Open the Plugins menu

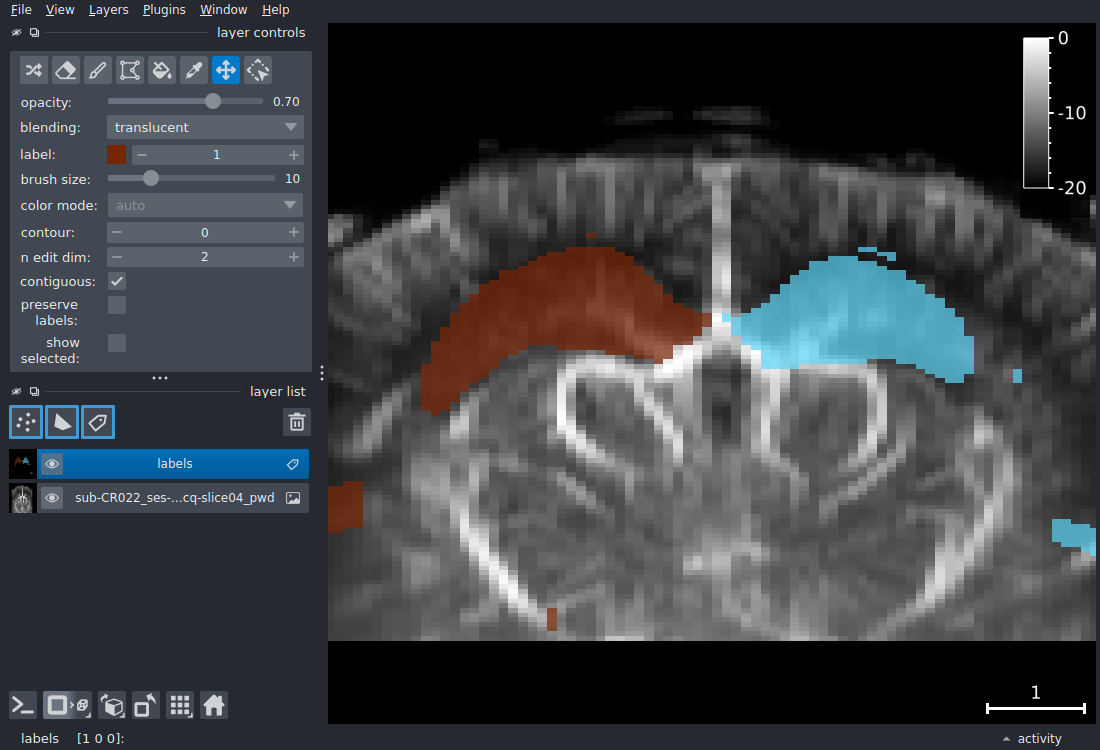(x=164, y=10)
